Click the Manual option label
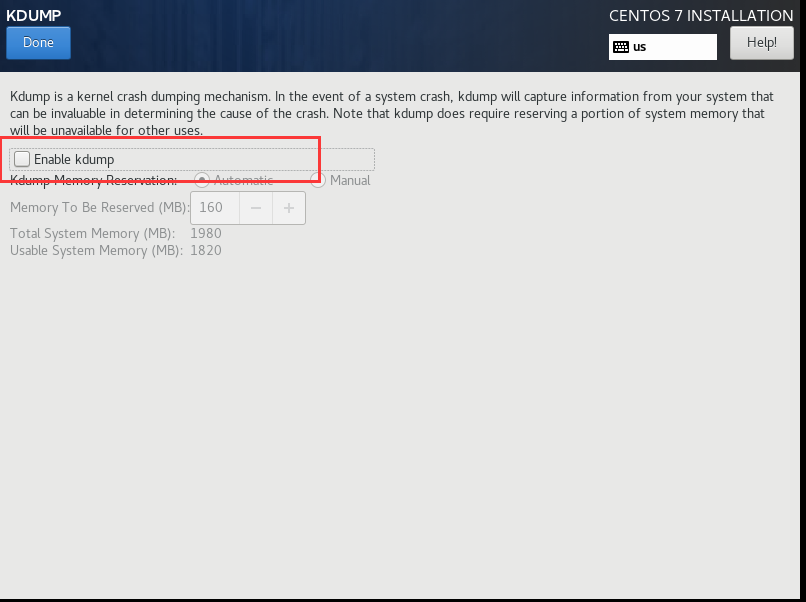Screen dimensions: 806x602 coord(350,180)
